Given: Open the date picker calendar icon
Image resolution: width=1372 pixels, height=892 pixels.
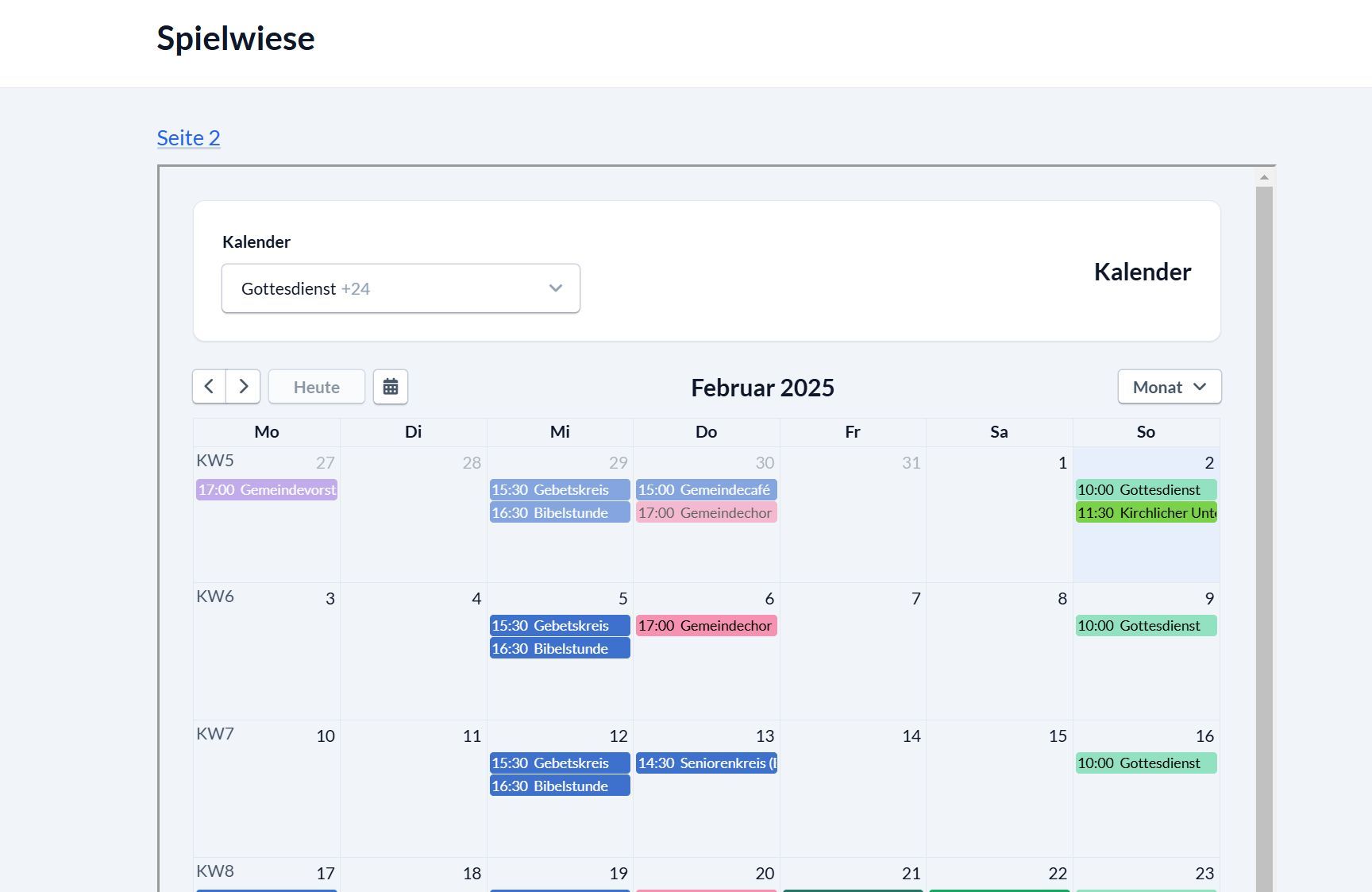Looking at the screenshot, I should tap(391, 387).
